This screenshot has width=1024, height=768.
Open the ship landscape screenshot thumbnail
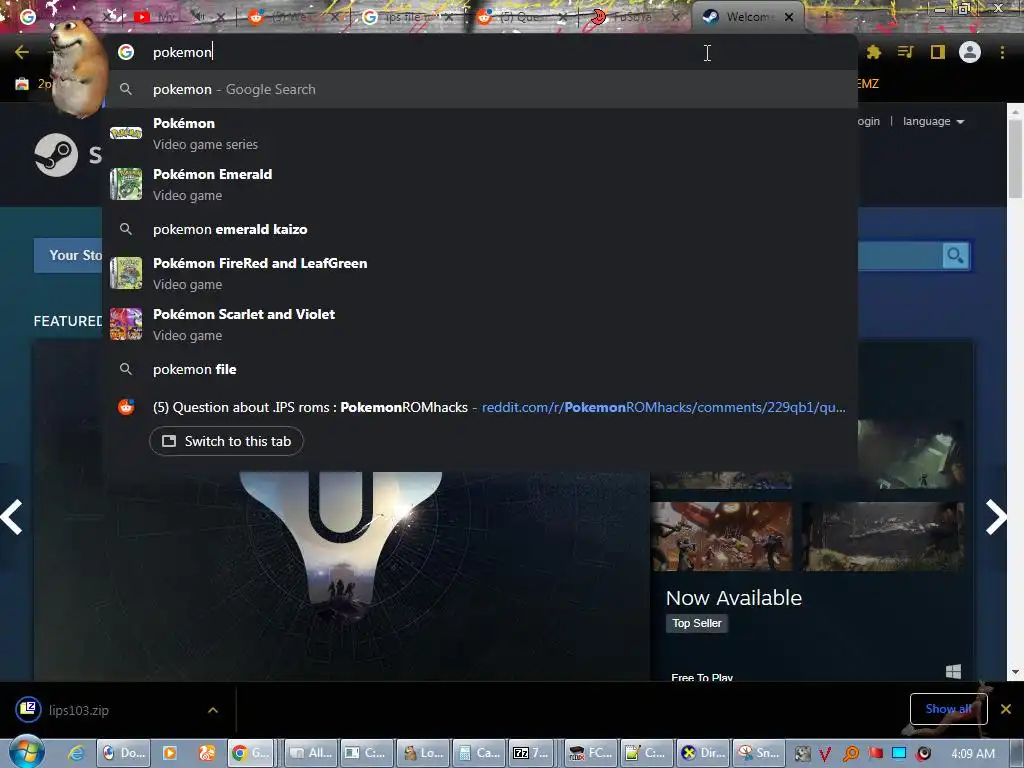[x=883, y=537]
